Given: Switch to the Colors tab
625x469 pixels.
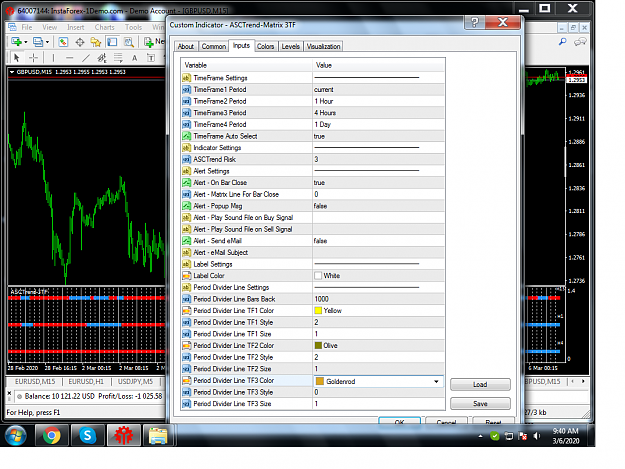Looking at the screenshot, I should pyautogui.click(x=265, y=46).
